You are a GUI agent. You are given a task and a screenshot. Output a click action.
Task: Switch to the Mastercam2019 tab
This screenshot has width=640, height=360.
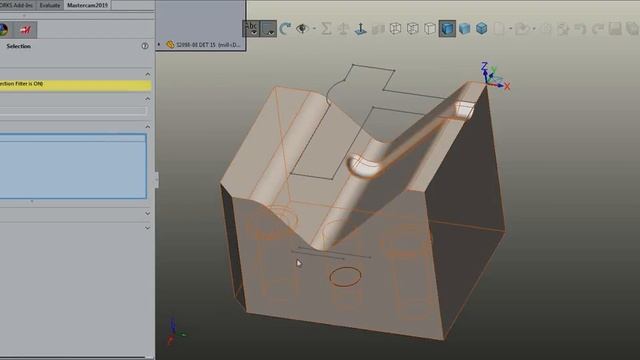[87, 5]
